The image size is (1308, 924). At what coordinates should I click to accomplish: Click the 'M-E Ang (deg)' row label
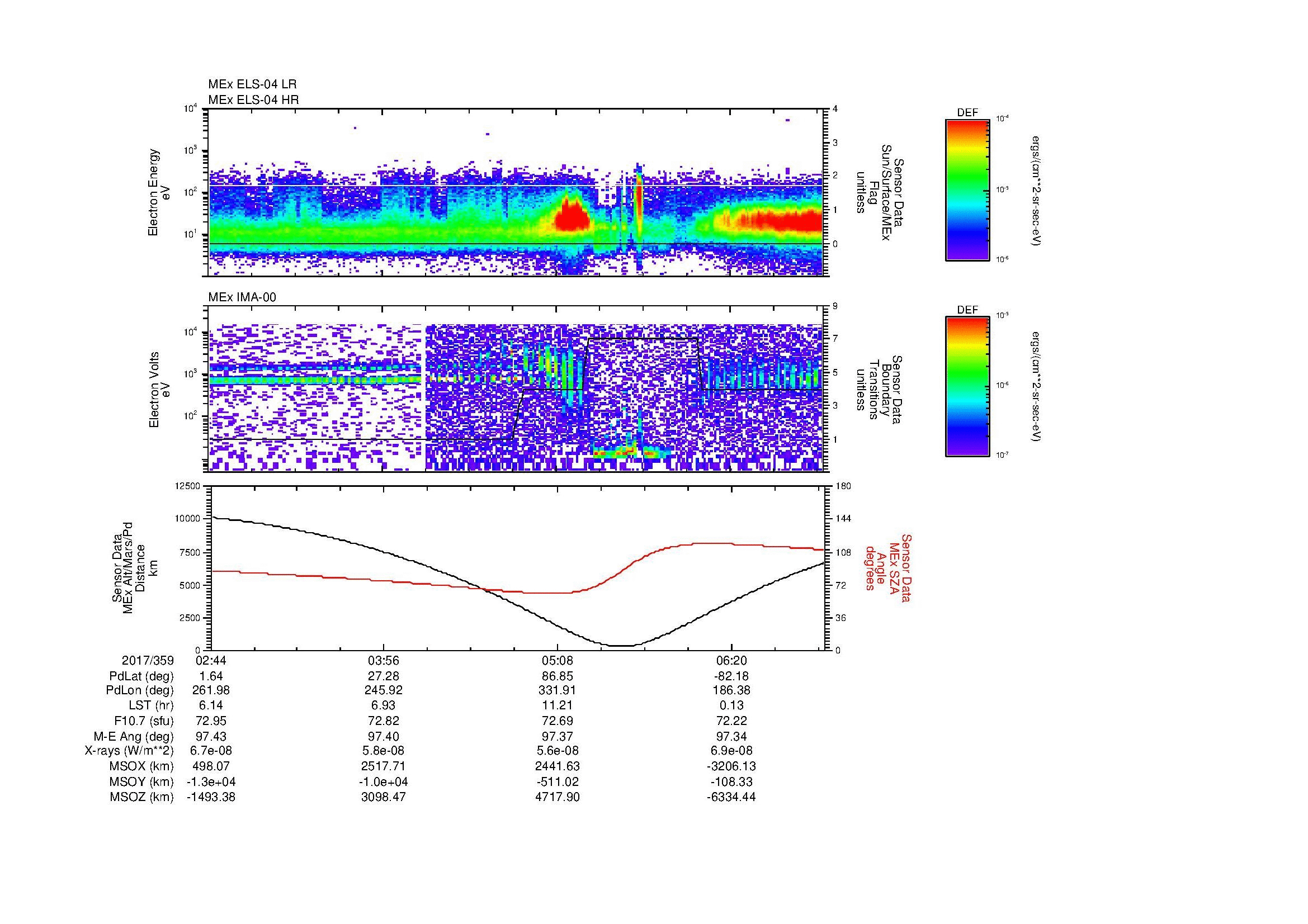(x=134, y=736)
